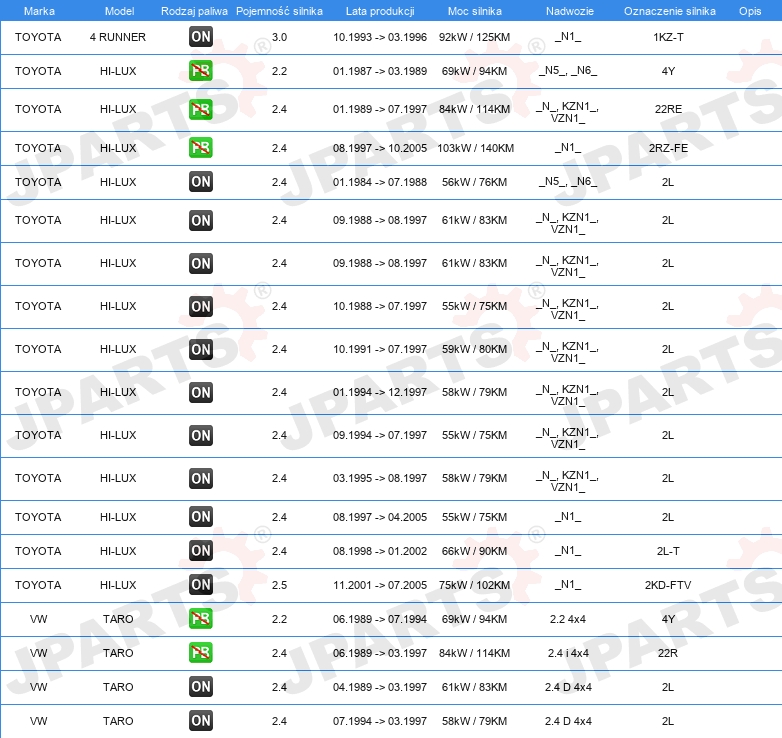Click the Lata produkcji column header
The width and height of the screenshot is (782, 738).
click(380, 11)
